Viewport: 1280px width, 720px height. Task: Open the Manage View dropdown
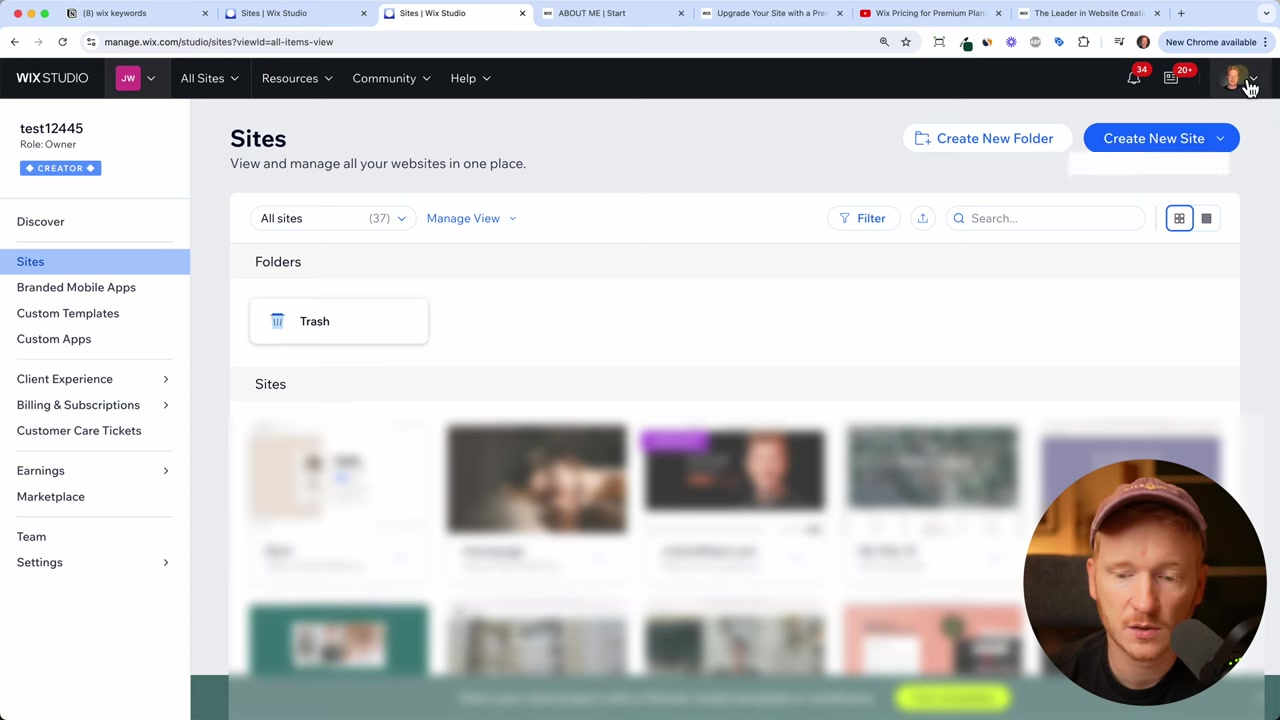click(x=471, y=218)
